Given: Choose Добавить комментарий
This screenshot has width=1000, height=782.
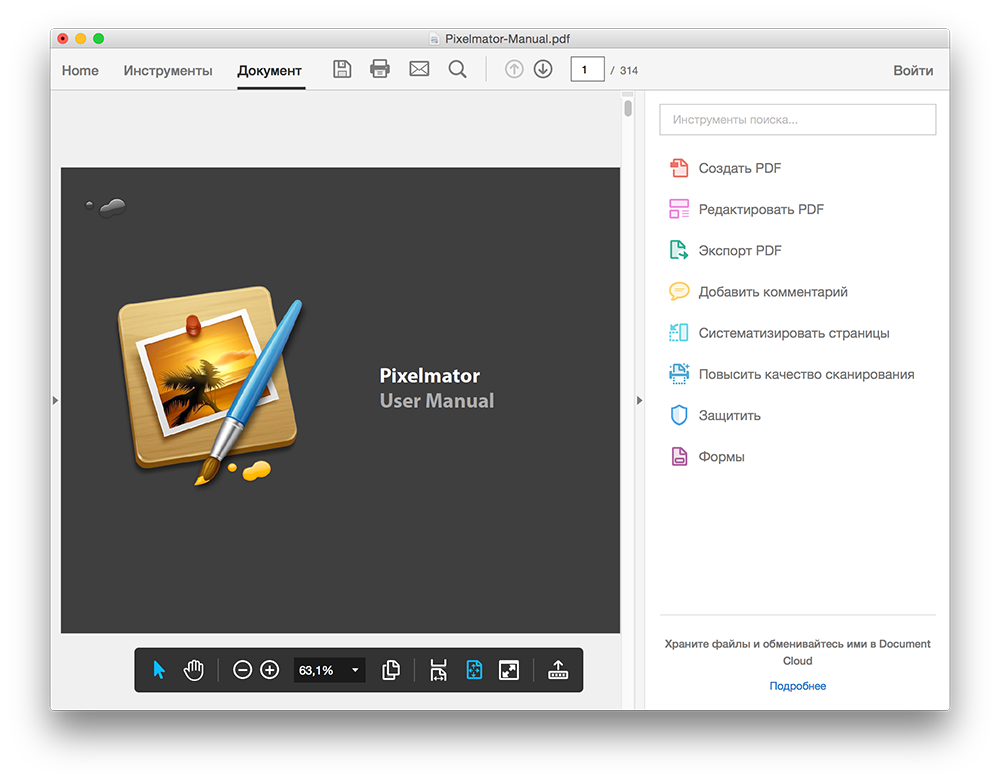Looking at the screenshot, I should click(773, 291).
